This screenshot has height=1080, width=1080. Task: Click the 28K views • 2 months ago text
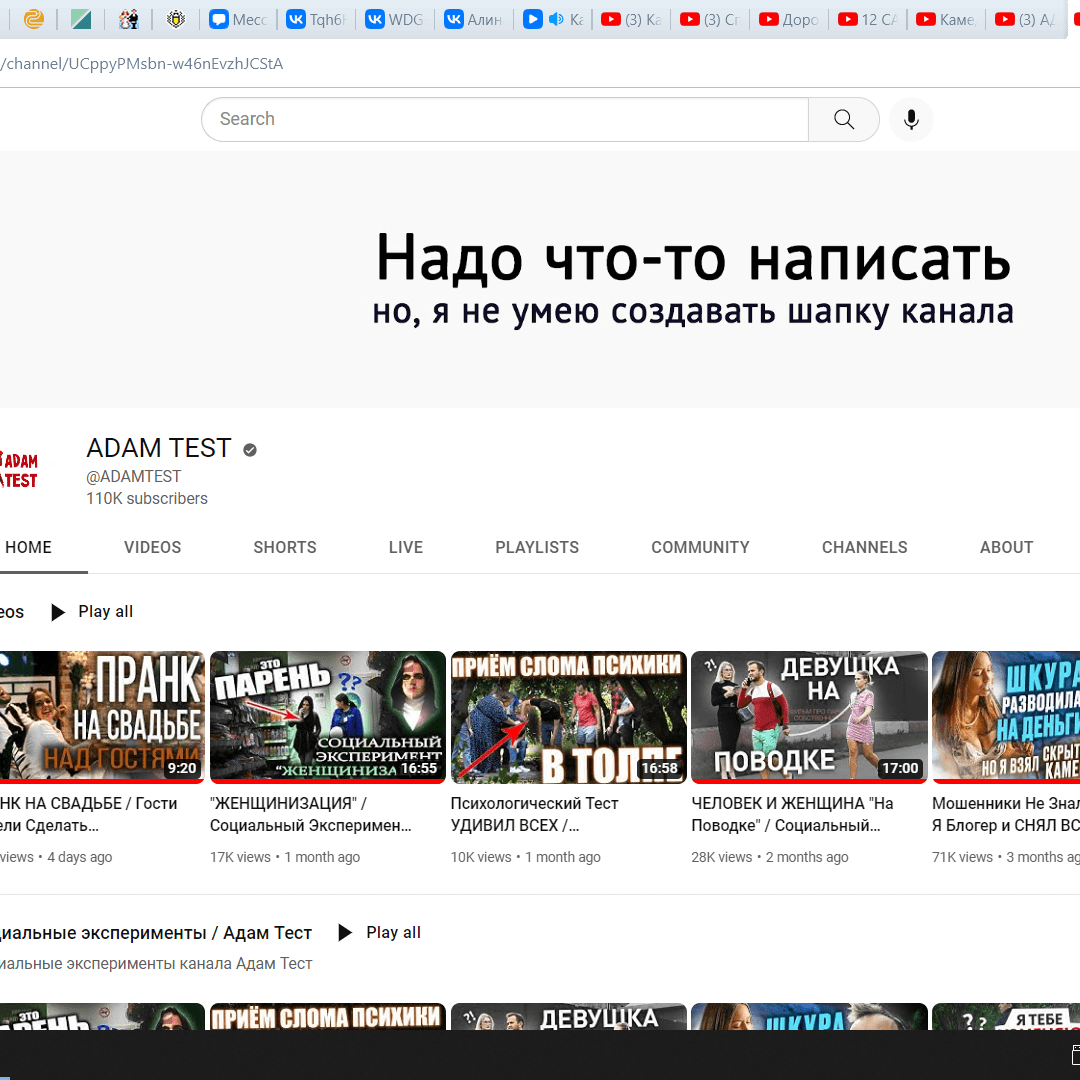click(770, 858)
